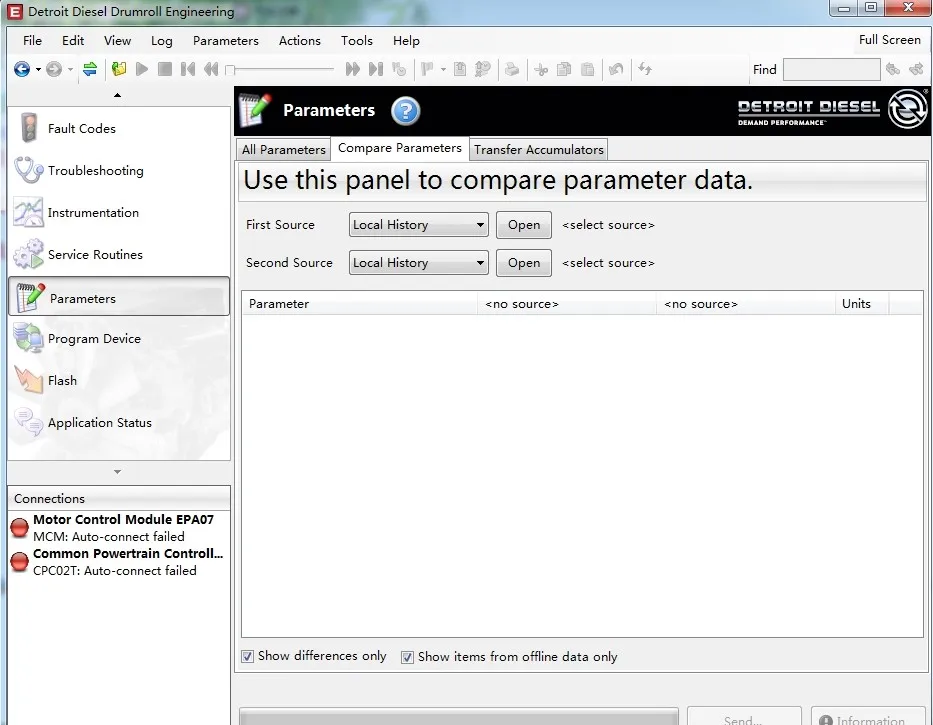Open the Help menu

[x=406, y=40]
